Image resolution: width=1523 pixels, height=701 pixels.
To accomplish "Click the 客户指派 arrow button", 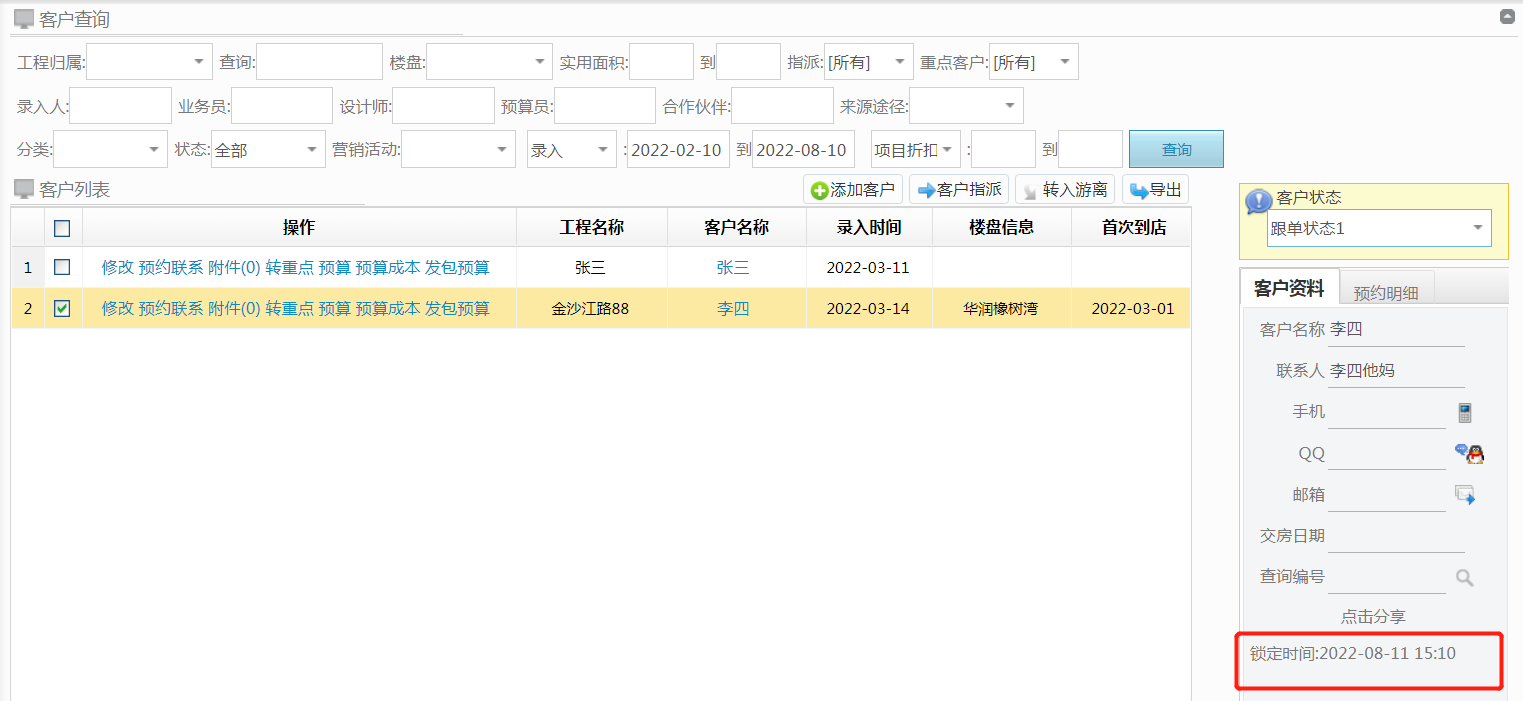I will pyautogui.click(x=958, y=190).
